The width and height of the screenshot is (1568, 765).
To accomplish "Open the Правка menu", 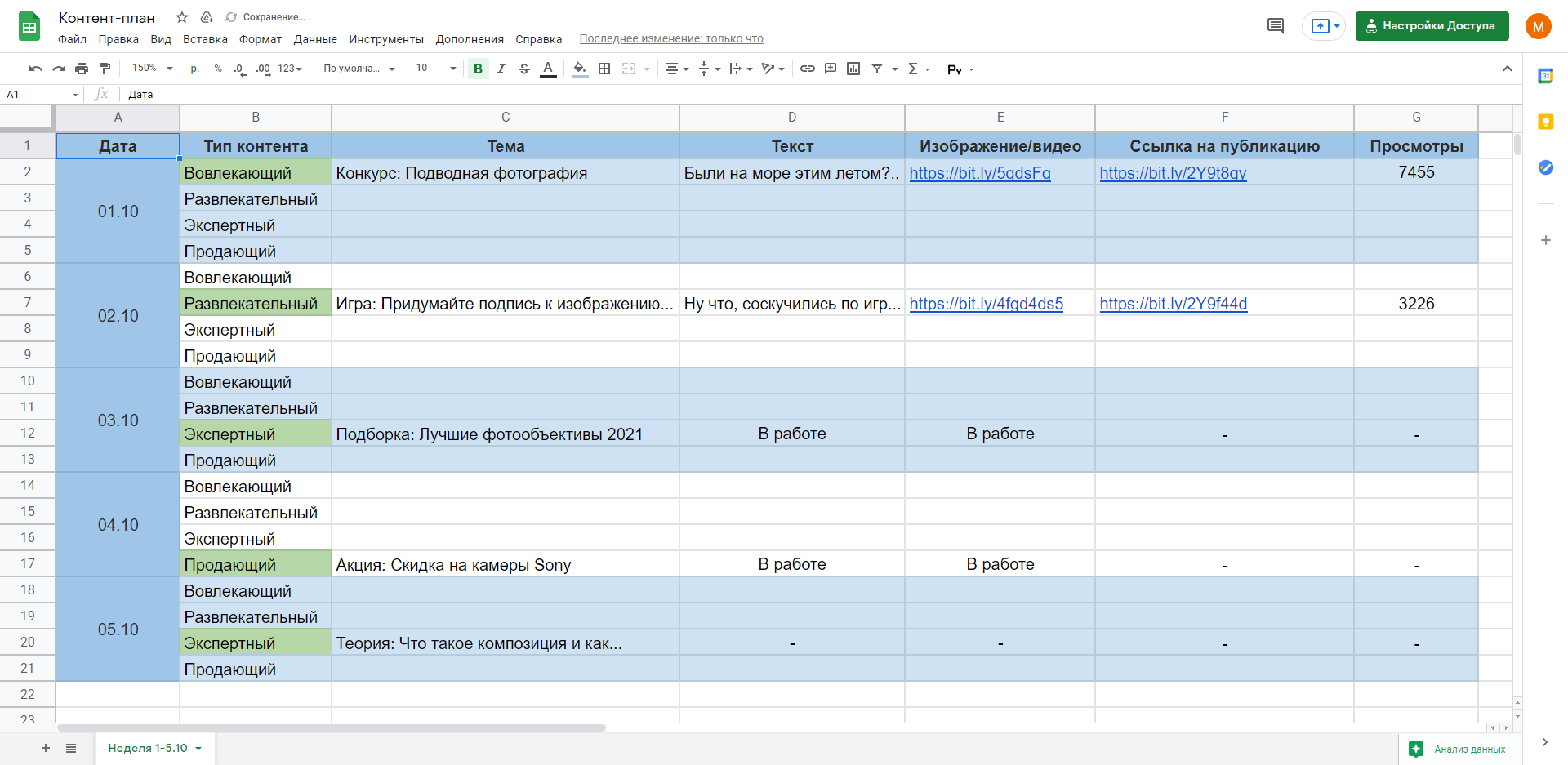I will coord(118,39).
